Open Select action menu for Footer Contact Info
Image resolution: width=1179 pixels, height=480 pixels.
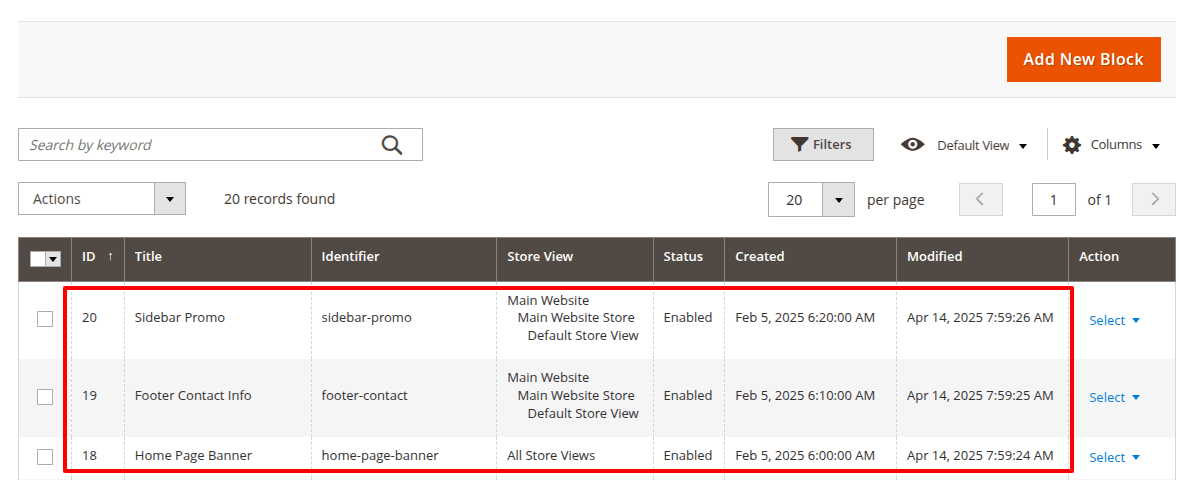[x=1114, y=397]
